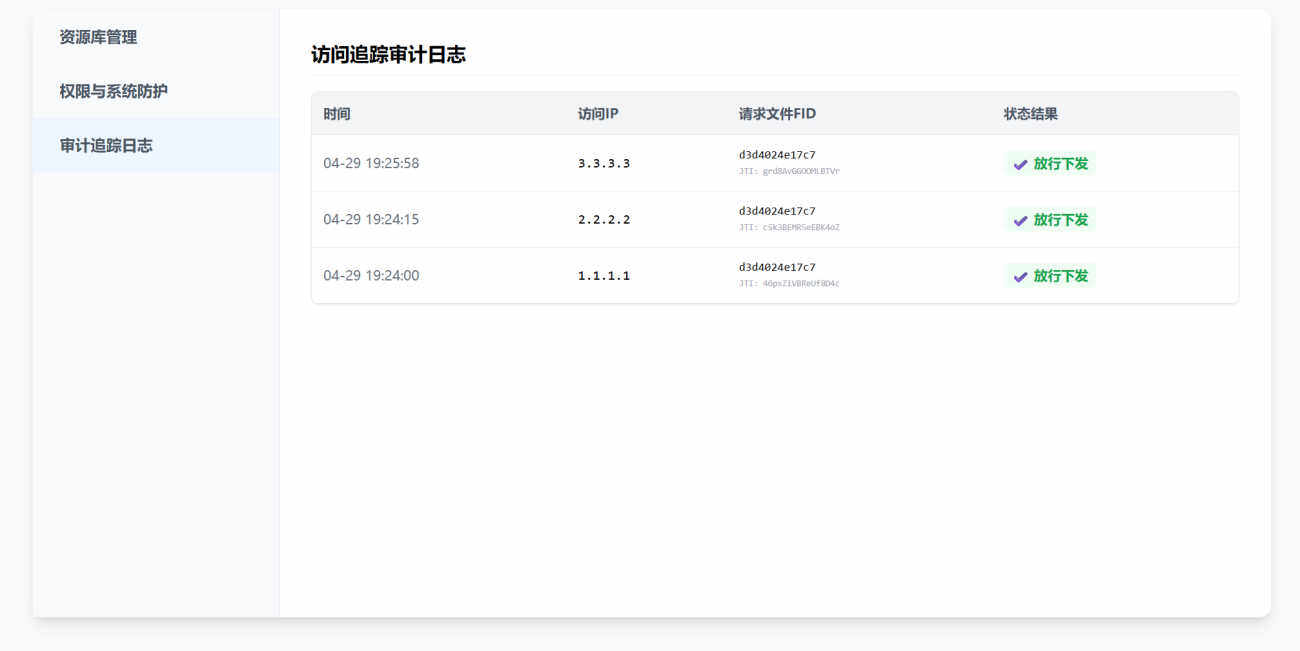This screenshot has height=651, width=1300.
Task: Click the 时间 column header
Action: click(x=337, y=114)
